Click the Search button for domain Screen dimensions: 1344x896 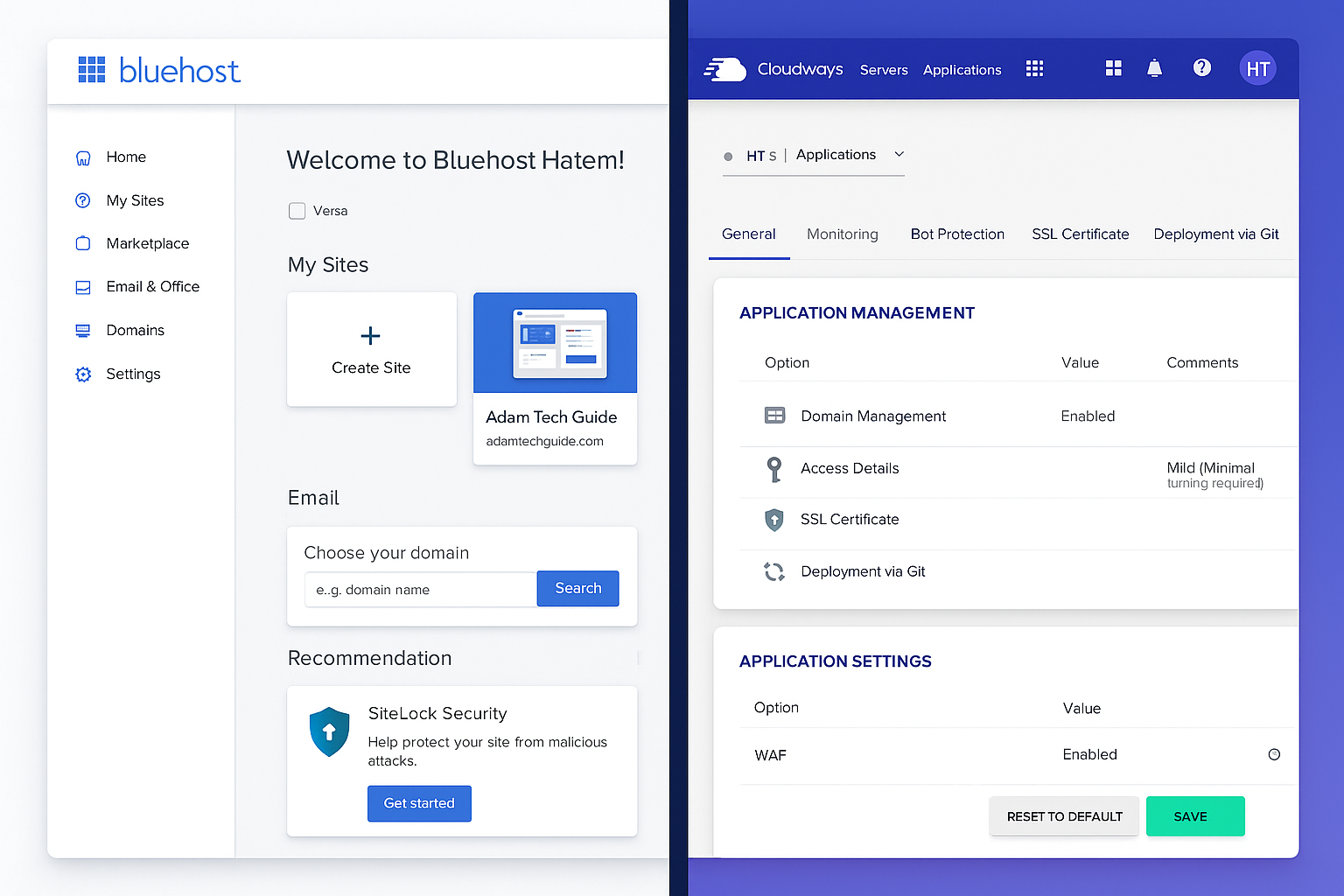click(578, 589)
